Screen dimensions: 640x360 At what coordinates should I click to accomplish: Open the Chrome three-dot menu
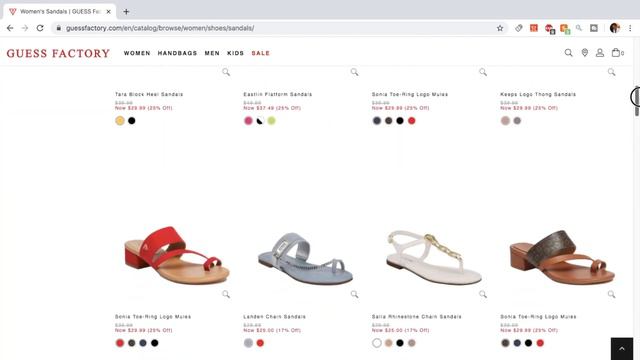tap(630, 28)
